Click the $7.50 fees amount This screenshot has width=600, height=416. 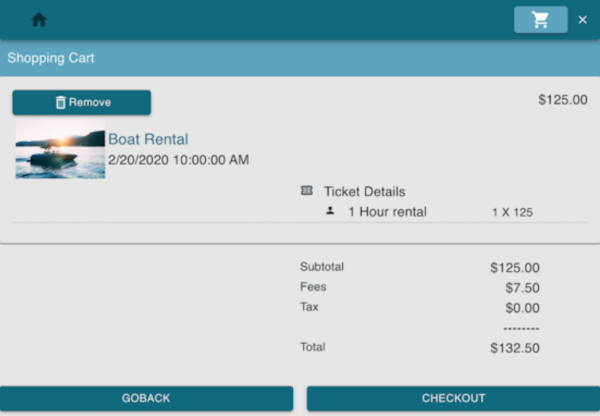point(522,288)
